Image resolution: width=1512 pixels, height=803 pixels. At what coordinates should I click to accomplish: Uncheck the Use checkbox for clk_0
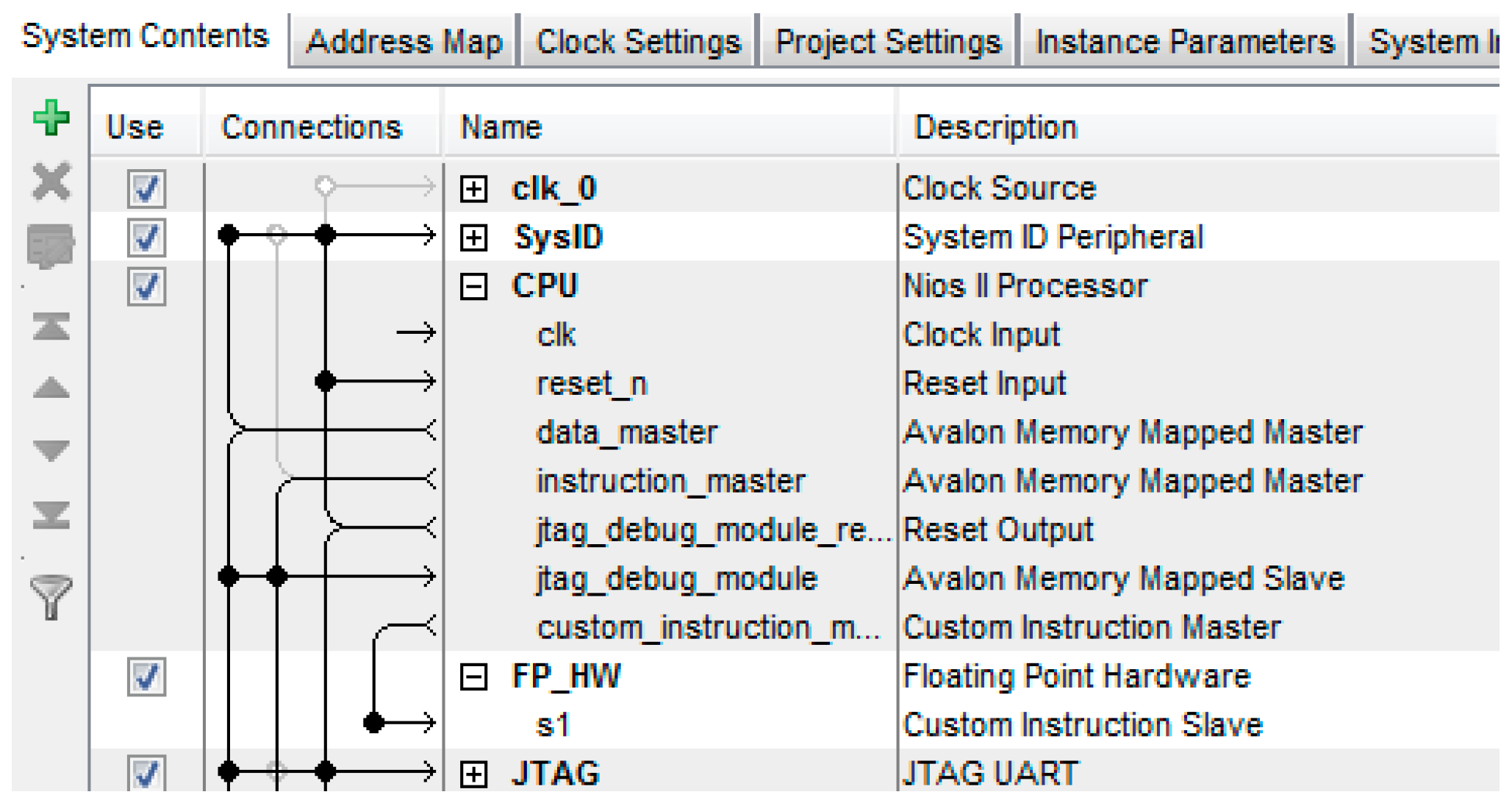tap(146, 189)
